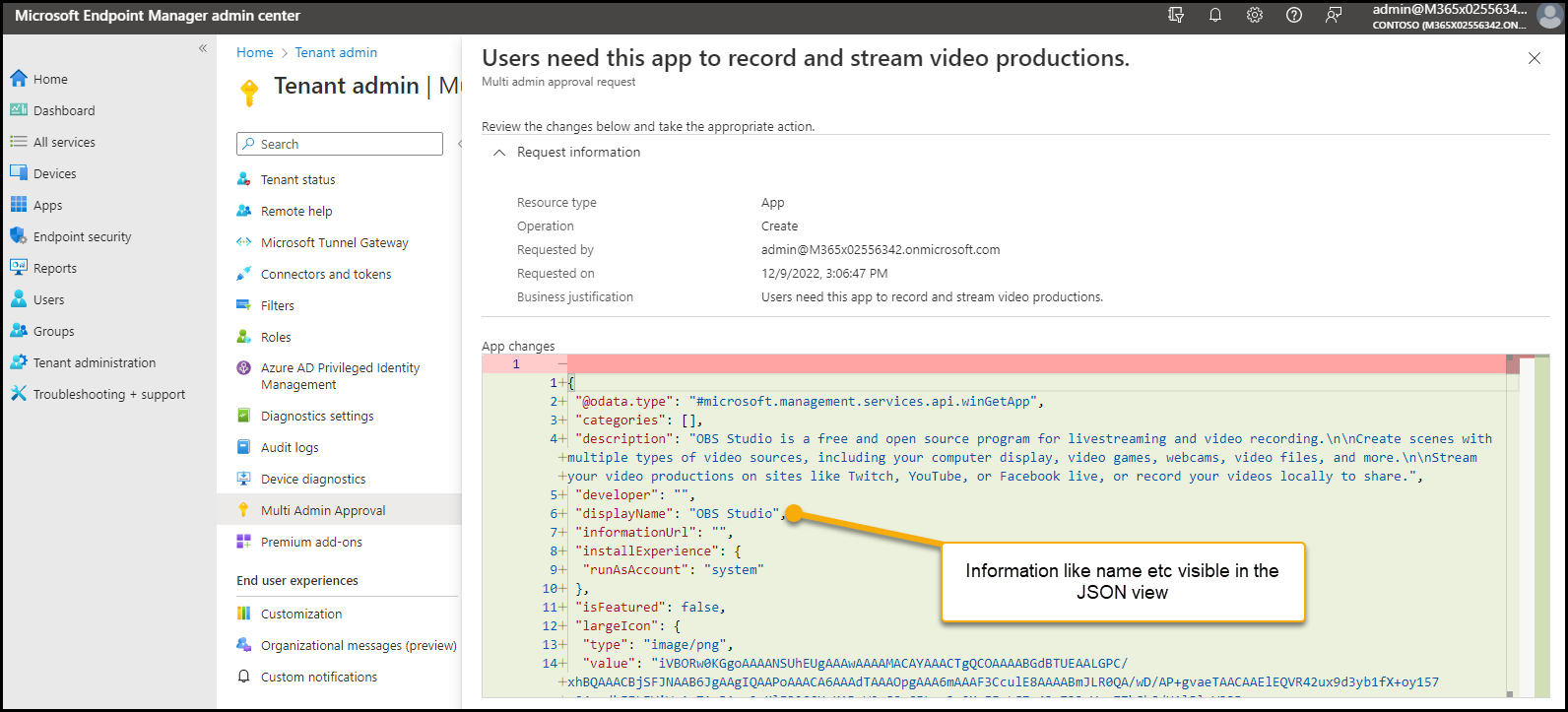Go to Tenant admin breadcrumb link
1568x712 pixels.
[x=336, y=52]
